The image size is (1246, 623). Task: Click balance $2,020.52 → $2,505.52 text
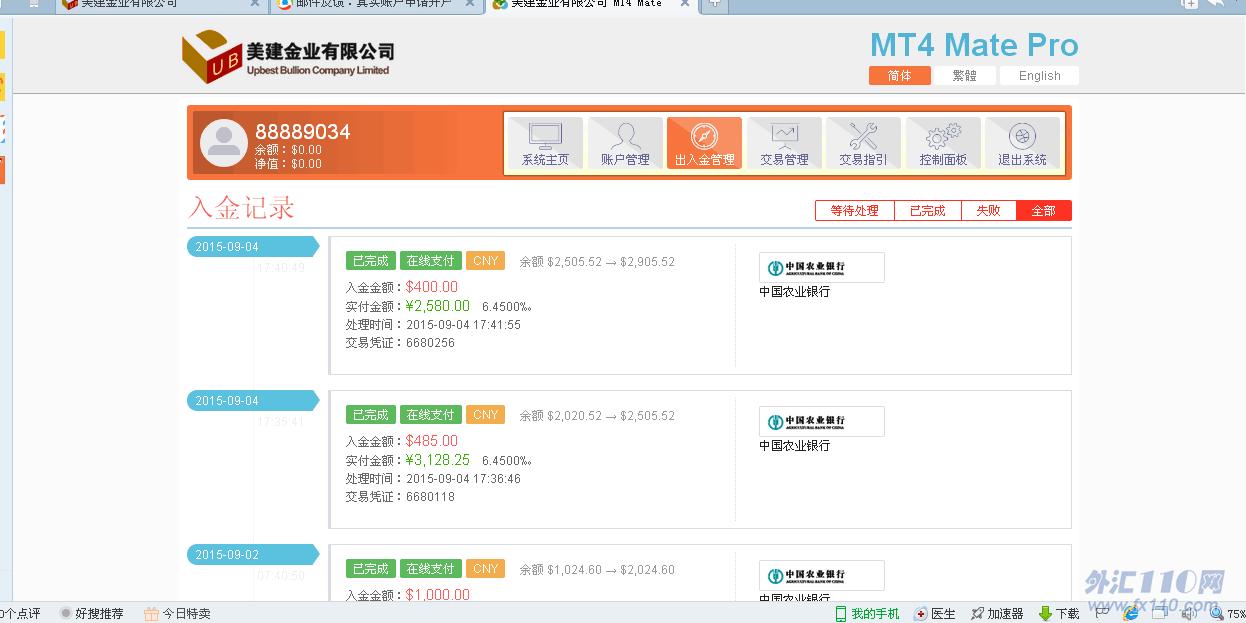click(x=597, y=416)
